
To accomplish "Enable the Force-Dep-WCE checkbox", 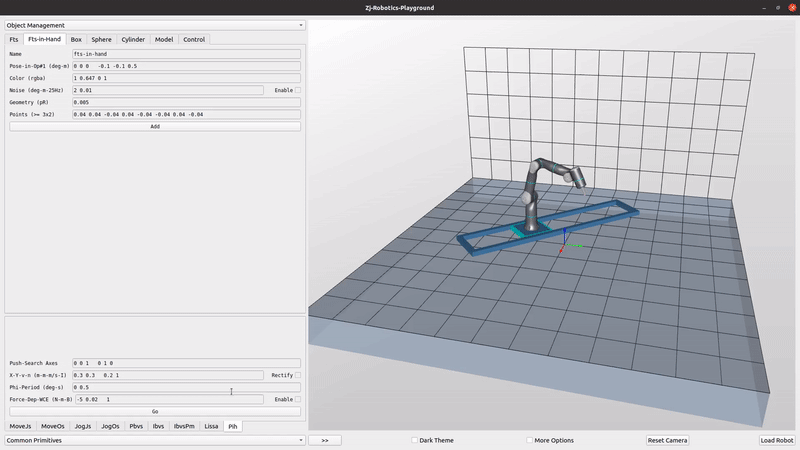I will click(298, 399).
